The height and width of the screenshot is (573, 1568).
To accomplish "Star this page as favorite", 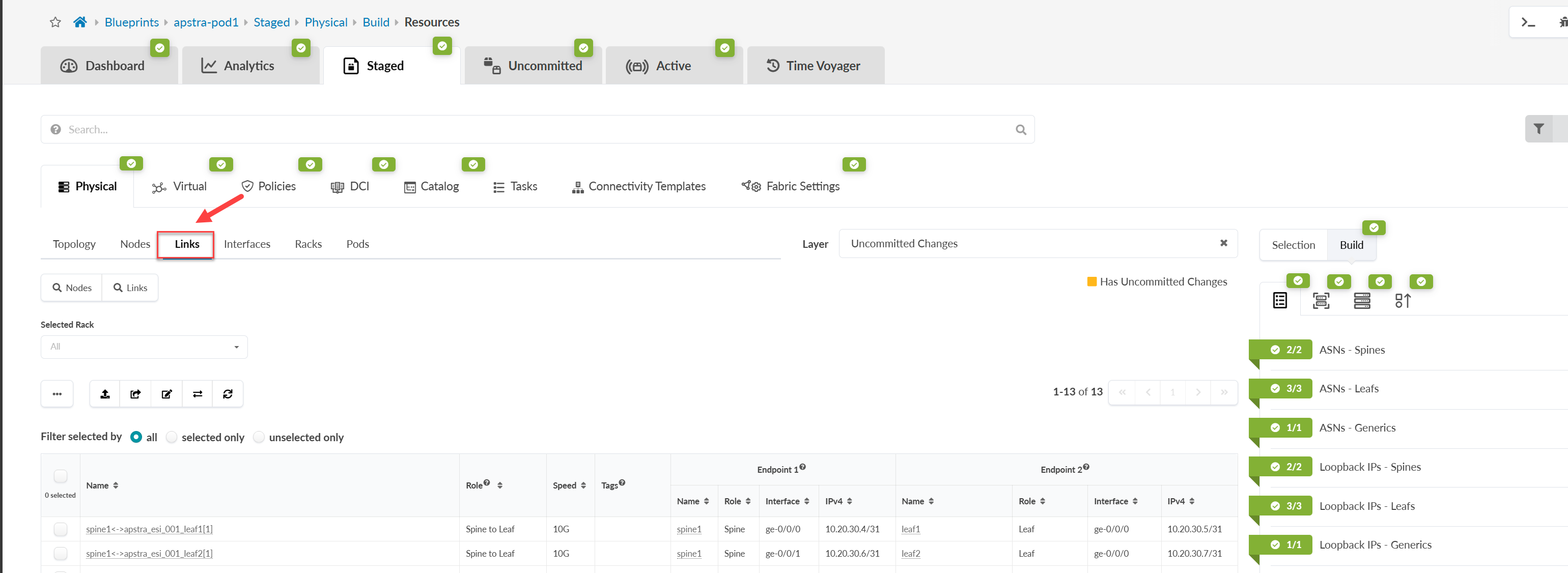I will [x=55, y=22].
